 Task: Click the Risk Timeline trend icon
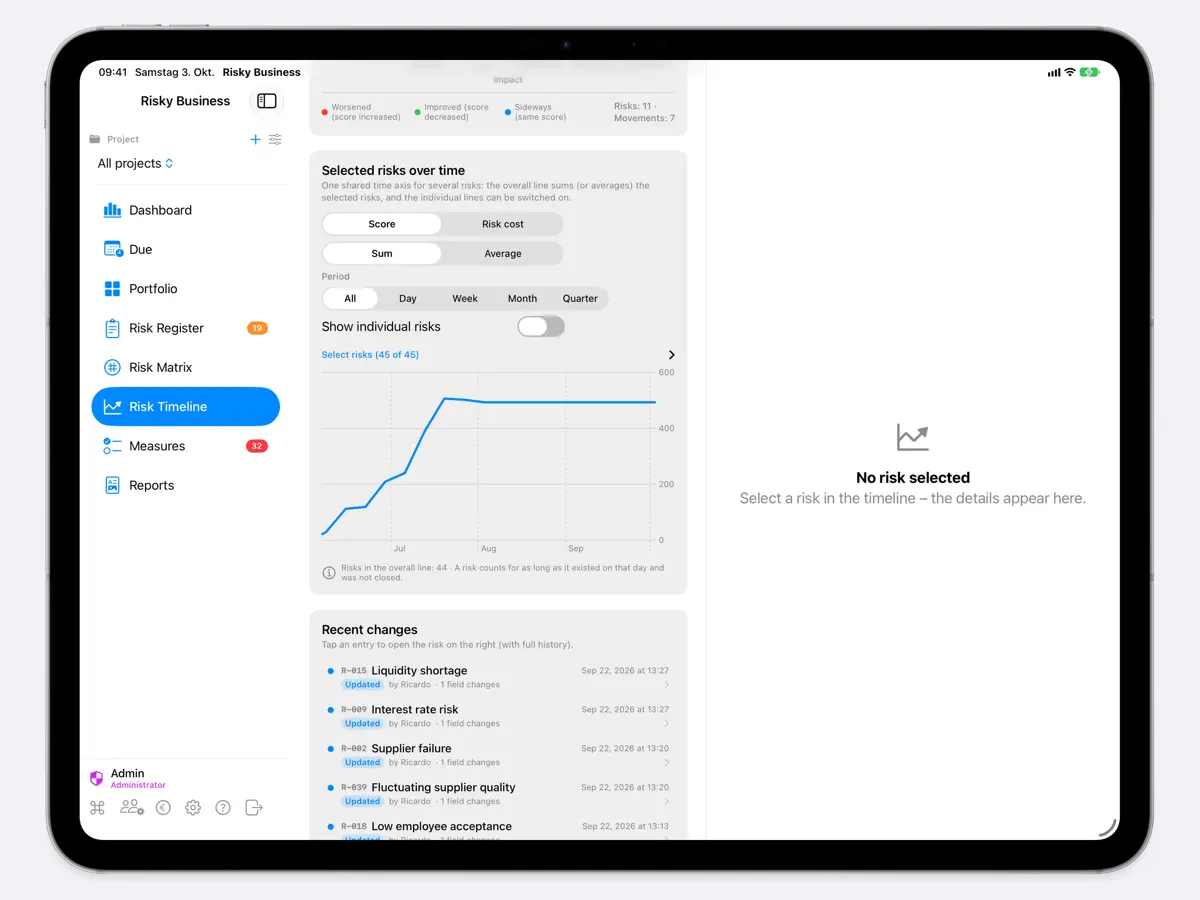click(x=113, y=407)
